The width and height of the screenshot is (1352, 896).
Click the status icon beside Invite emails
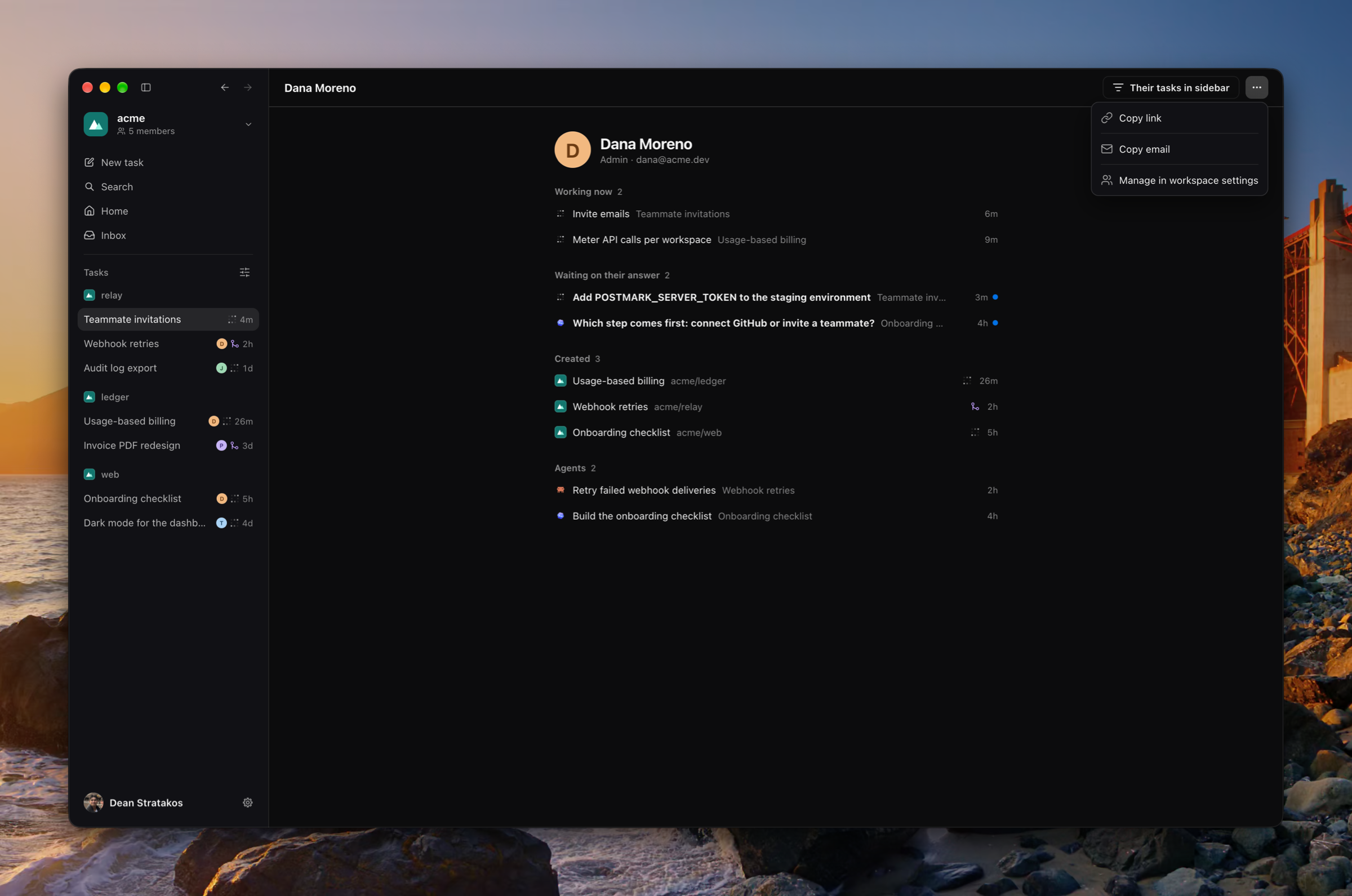[x=561, y=213]
